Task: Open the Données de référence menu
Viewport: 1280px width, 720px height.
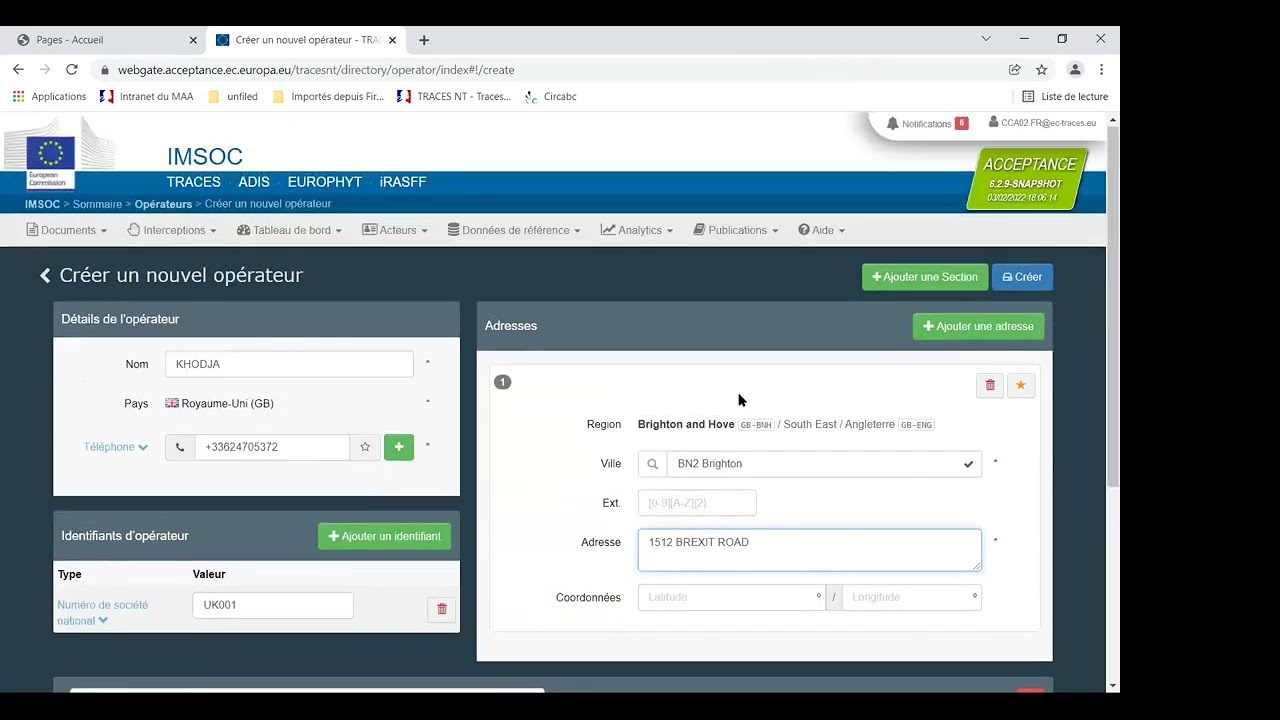Action: point(514,230)
